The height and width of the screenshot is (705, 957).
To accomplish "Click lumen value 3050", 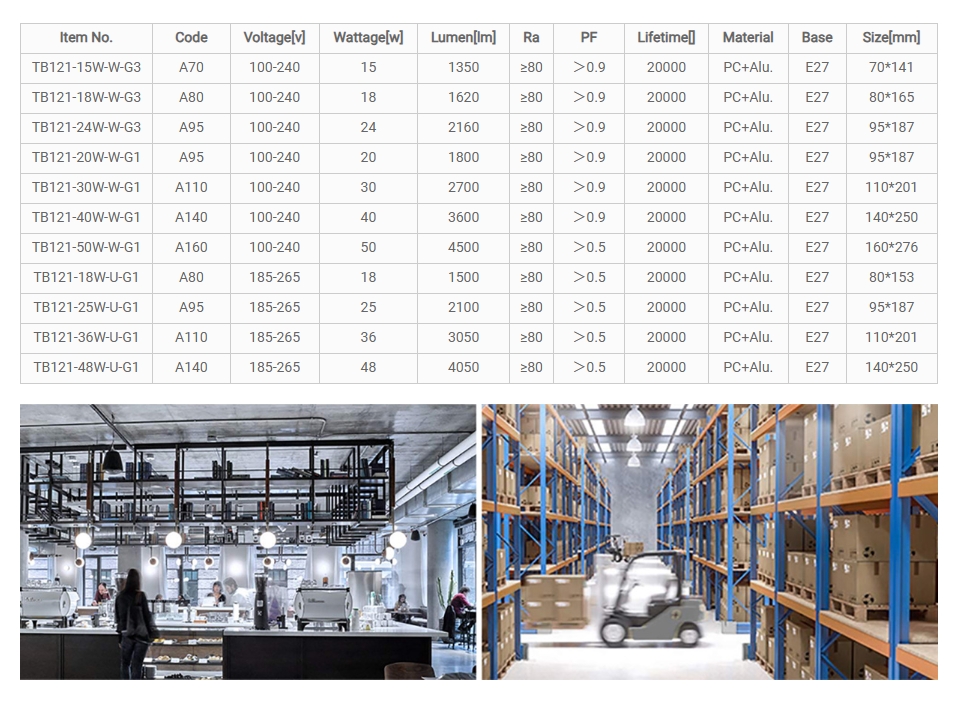I will (463, 337).
